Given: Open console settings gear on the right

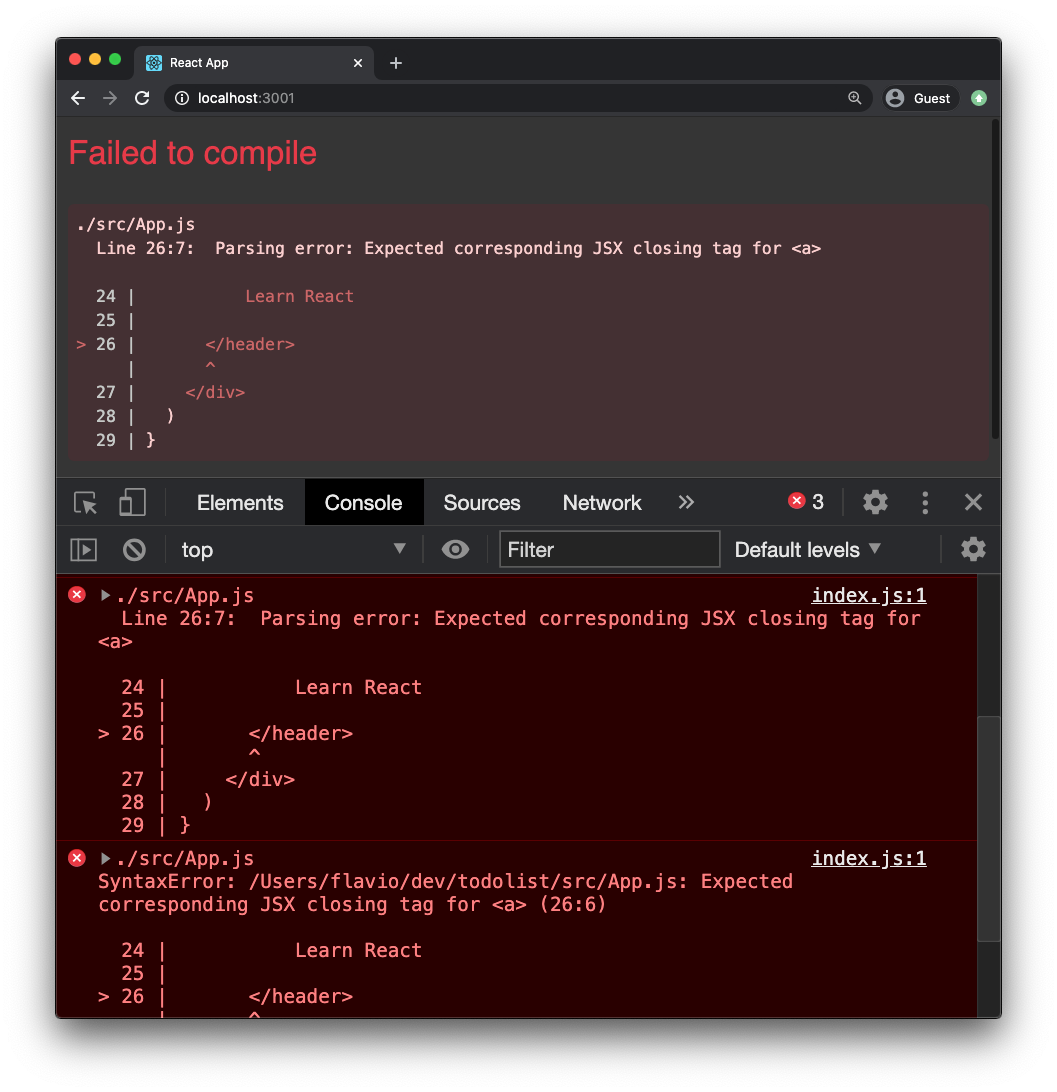Looking at the screenshot, I should [973, 549].
